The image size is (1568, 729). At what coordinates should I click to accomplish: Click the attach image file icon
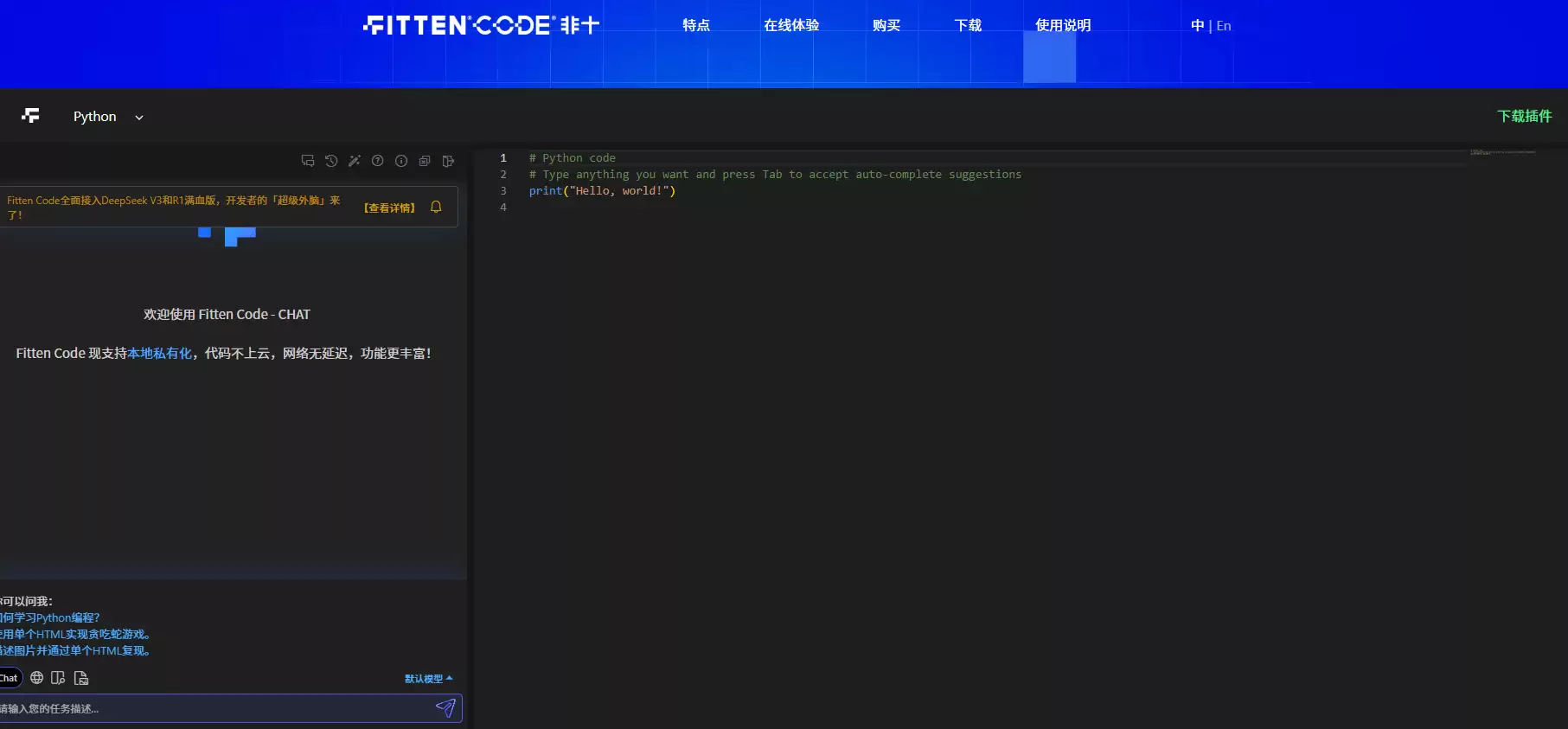tap(81, 678)
